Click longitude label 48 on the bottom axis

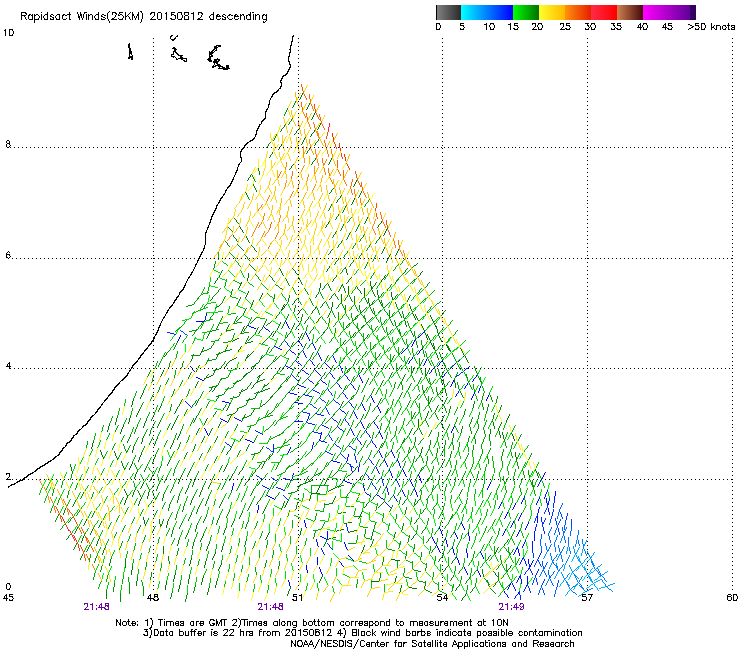point(152,598)
